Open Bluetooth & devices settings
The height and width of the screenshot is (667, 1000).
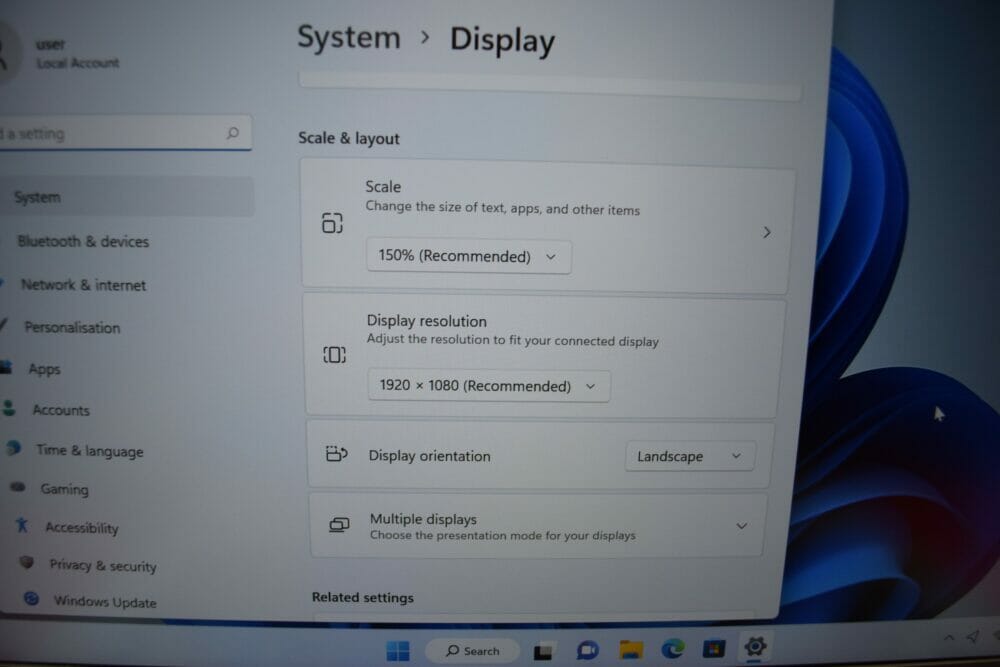pos(83,242)
